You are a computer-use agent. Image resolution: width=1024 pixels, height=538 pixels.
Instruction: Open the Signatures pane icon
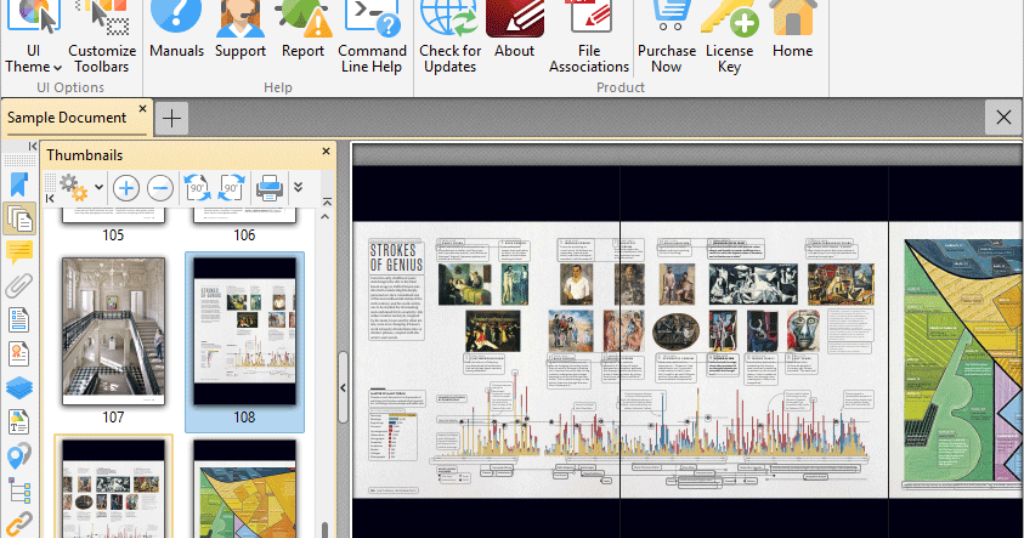[19, 354]
